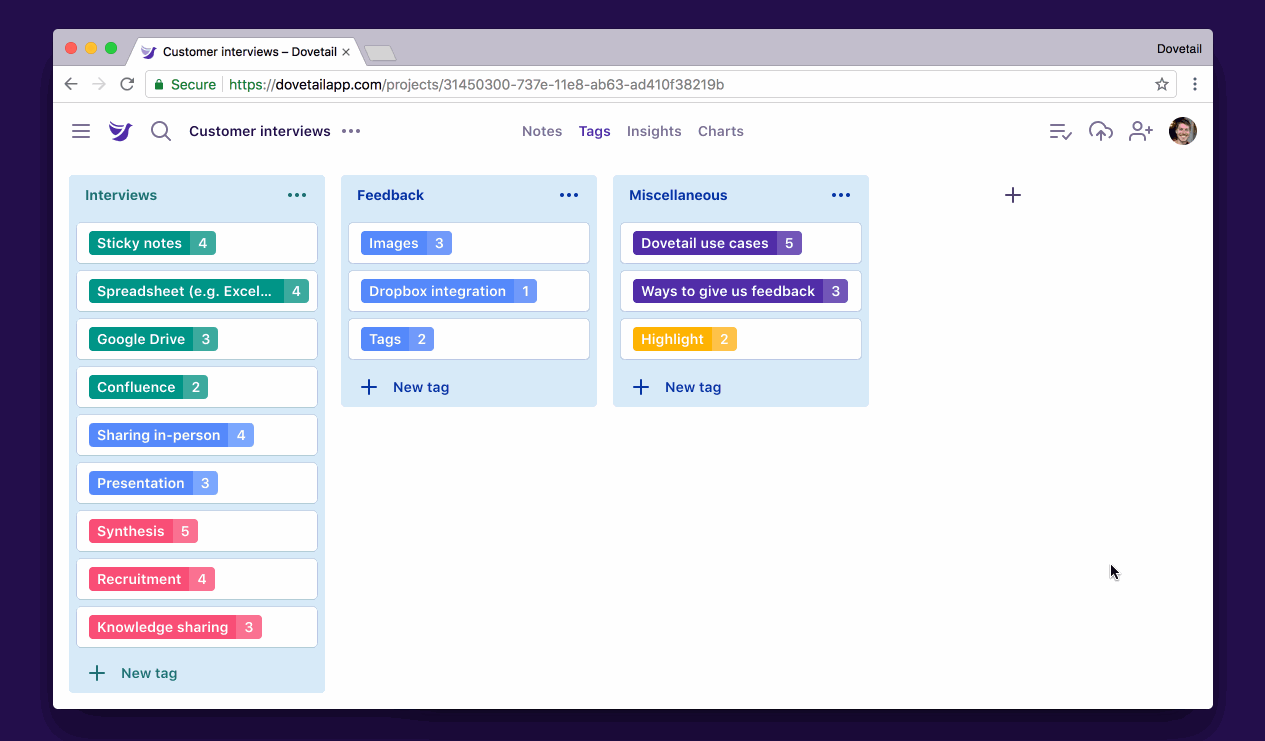This screenshot has width=1265, height=741.
Task: Add a new tag group with plus
Action: pos(1013,195)
